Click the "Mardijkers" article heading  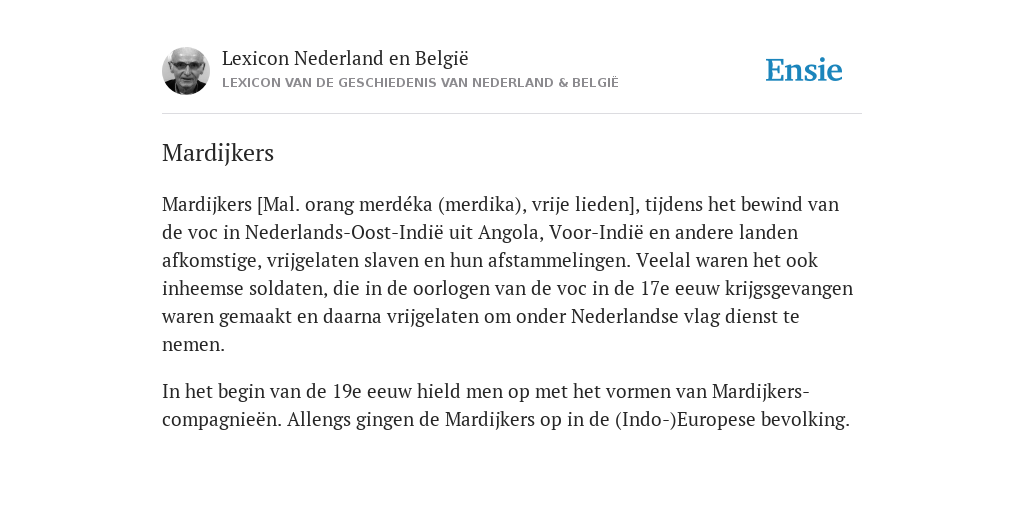[x=217, y=153]
